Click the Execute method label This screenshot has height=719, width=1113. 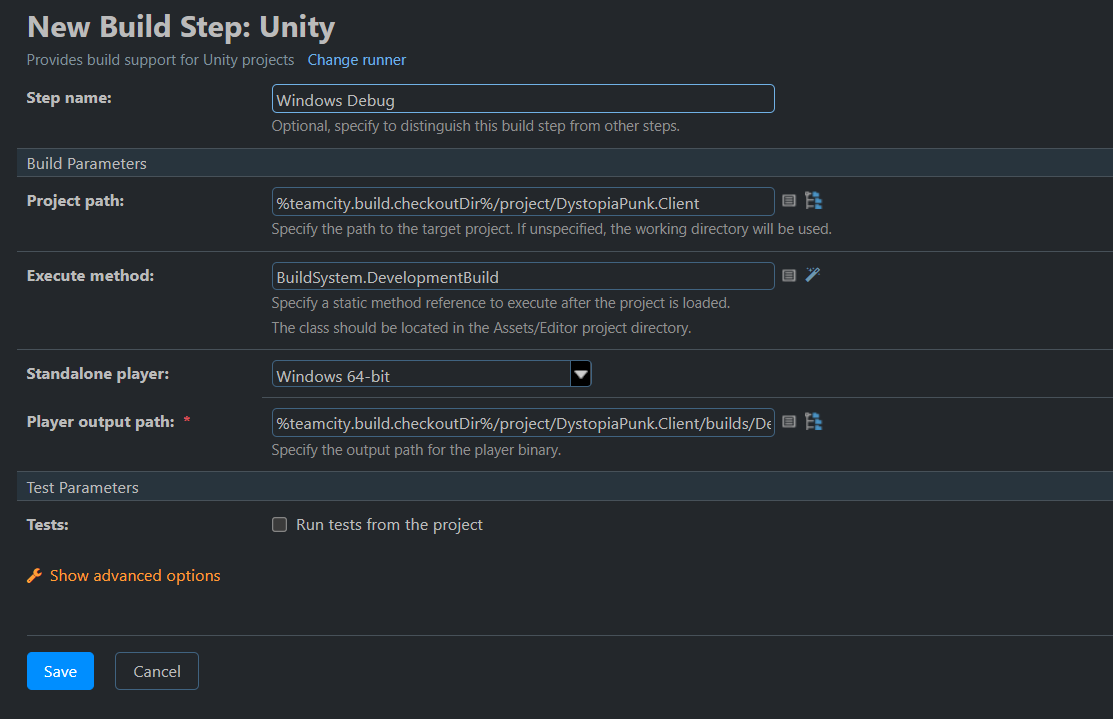(90, 275)
